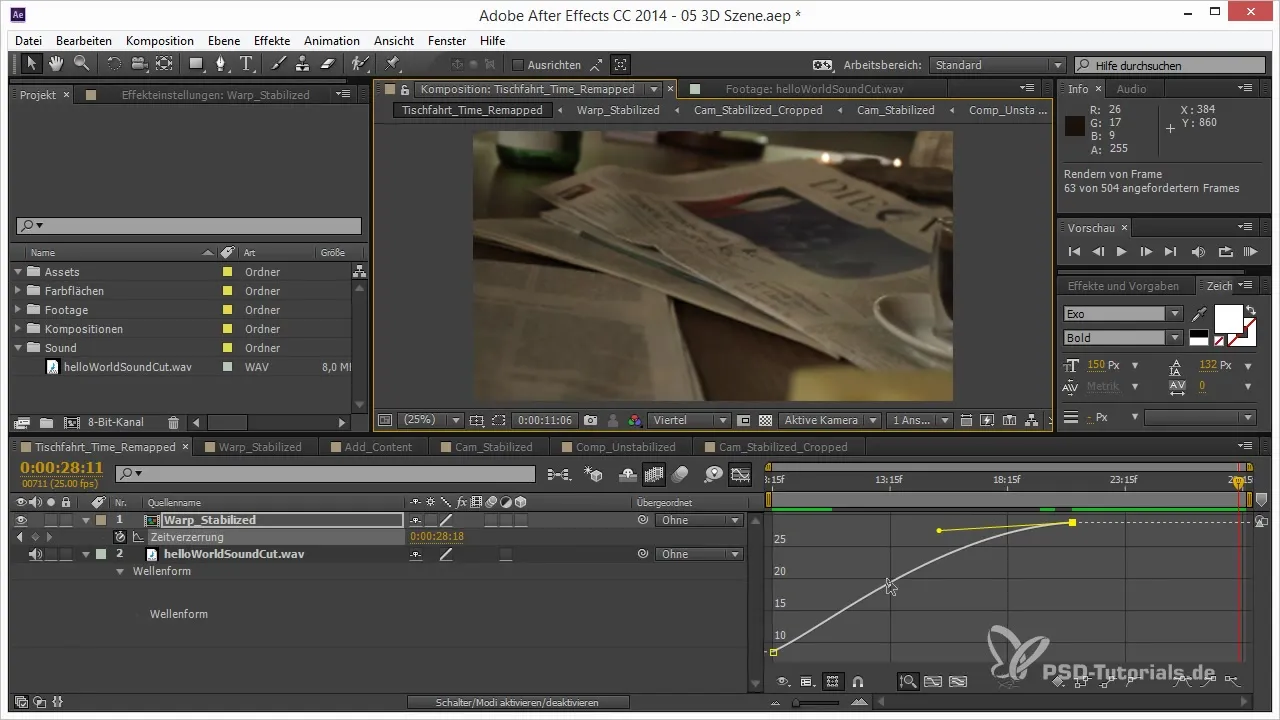The width and height of the screenshot is (1280, 720).
Task: Switch to Cam_Stabilized timeline tab
Action: [x=493, y=447]
